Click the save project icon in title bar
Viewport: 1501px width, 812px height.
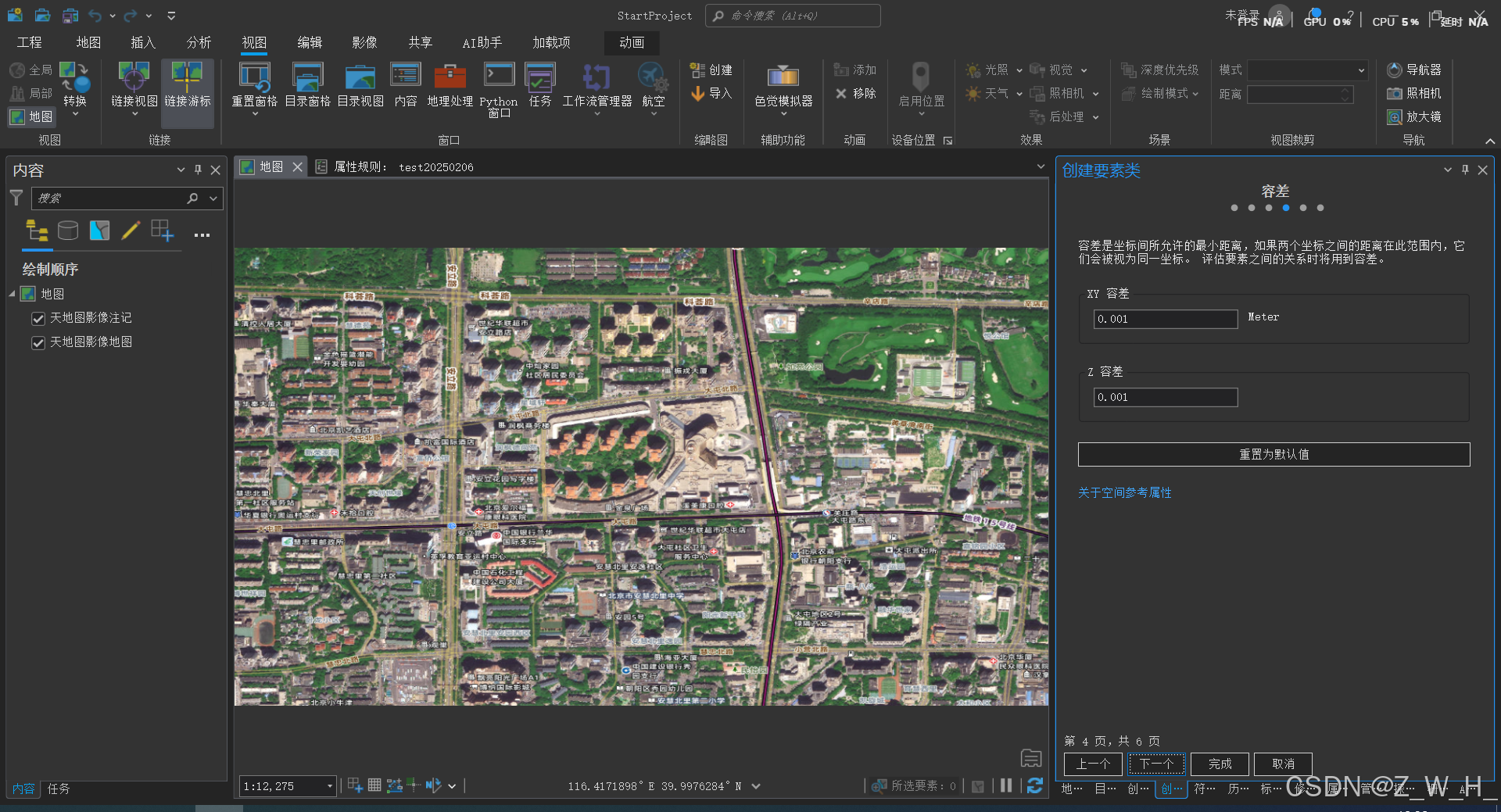[x=70, y=15]
